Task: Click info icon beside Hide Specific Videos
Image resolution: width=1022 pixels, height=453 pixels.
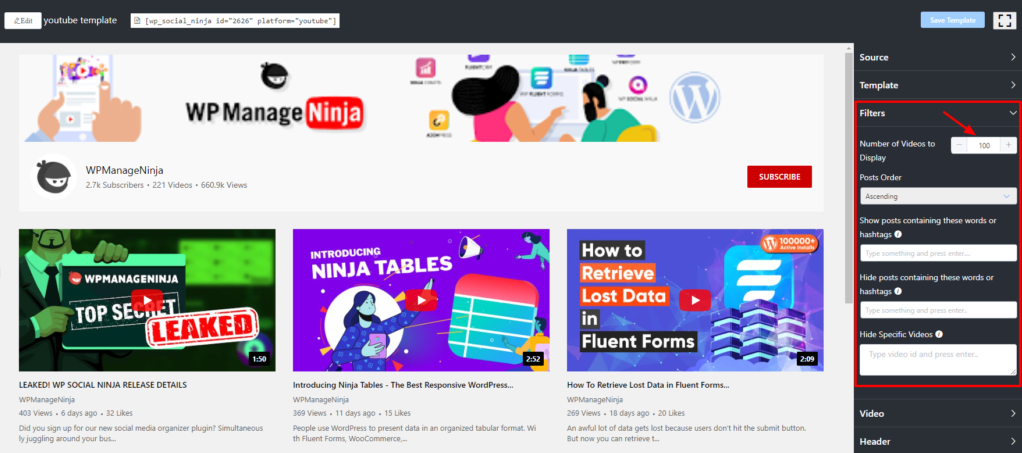Action: [940, 334]
